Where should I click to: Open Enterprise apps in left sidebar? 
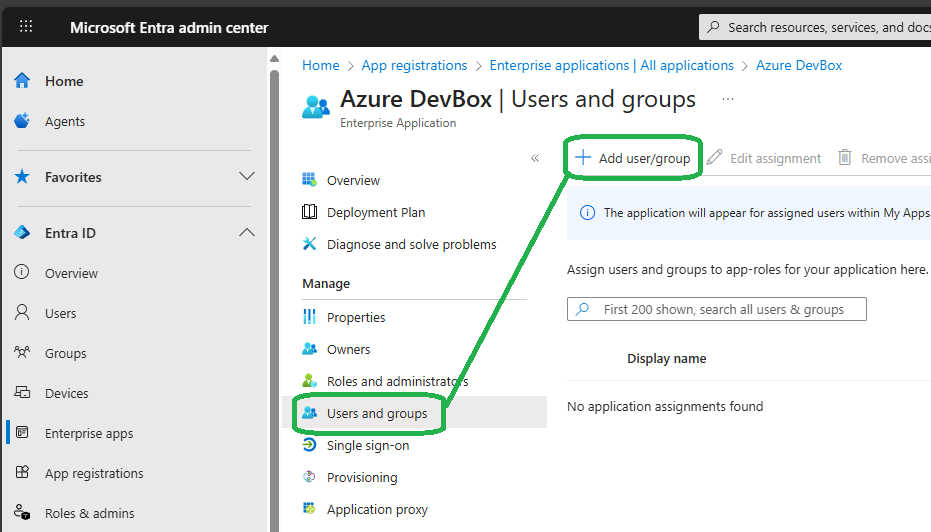(88, 433)
